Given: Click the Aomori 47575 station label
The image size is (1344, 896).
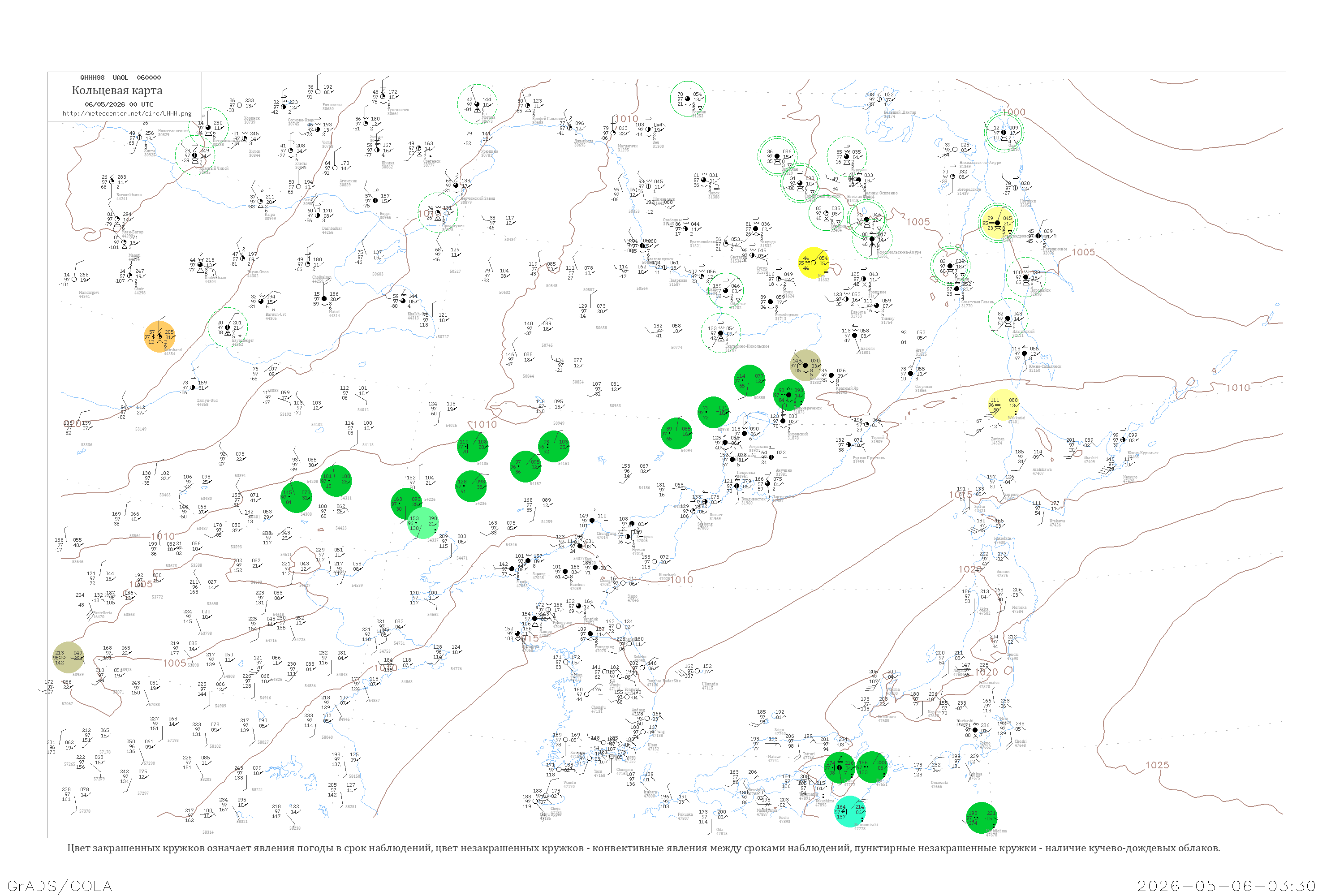Looking at the screenshot, I should click(x=1003, y=573).
